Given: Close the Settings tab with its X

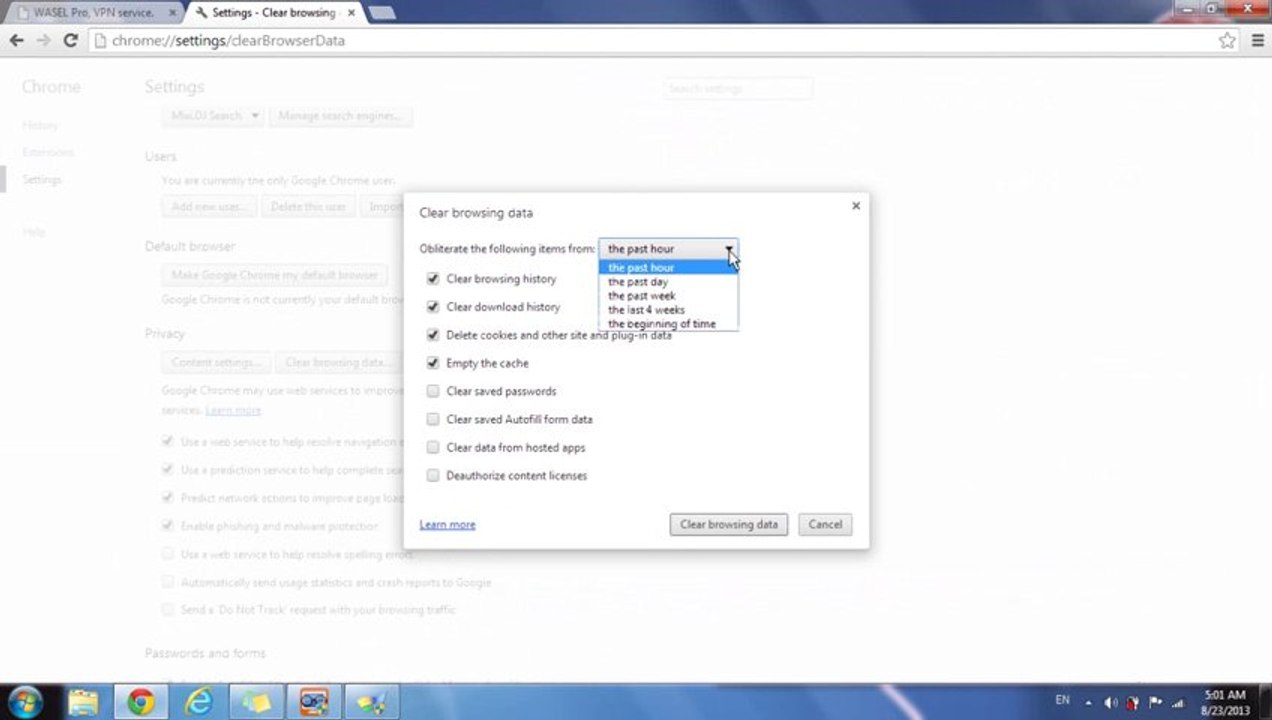Looking at the screenshot, I should pyautogui.click(x=350, y=13).
